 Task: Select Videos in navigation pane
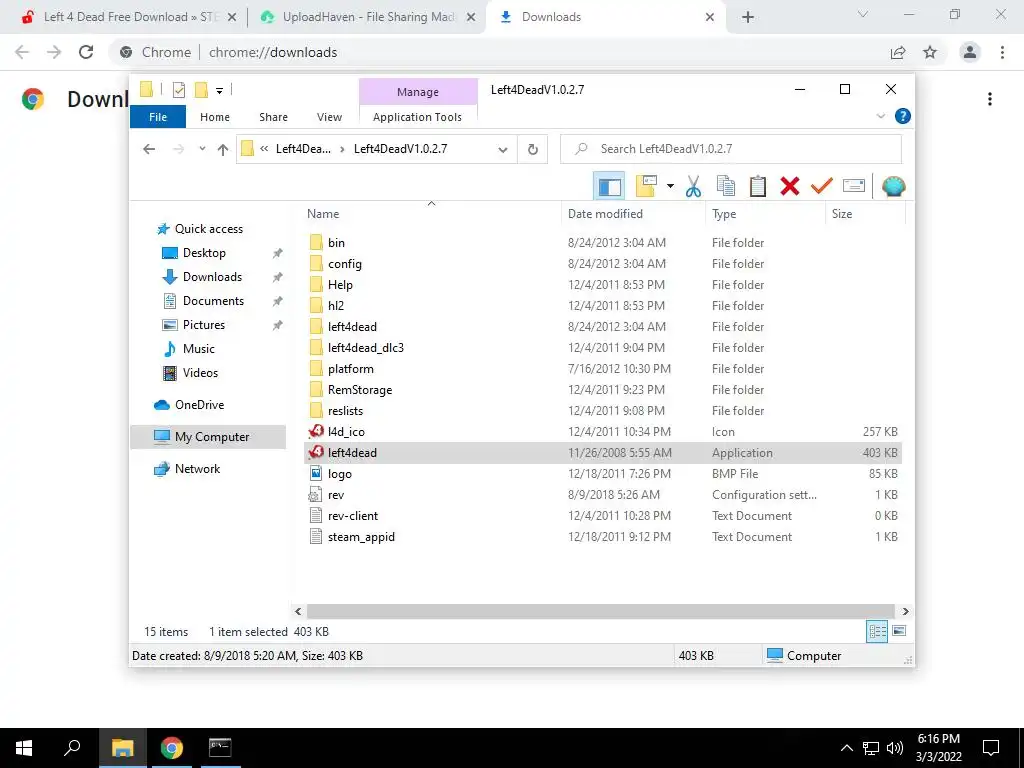(200, 373)
